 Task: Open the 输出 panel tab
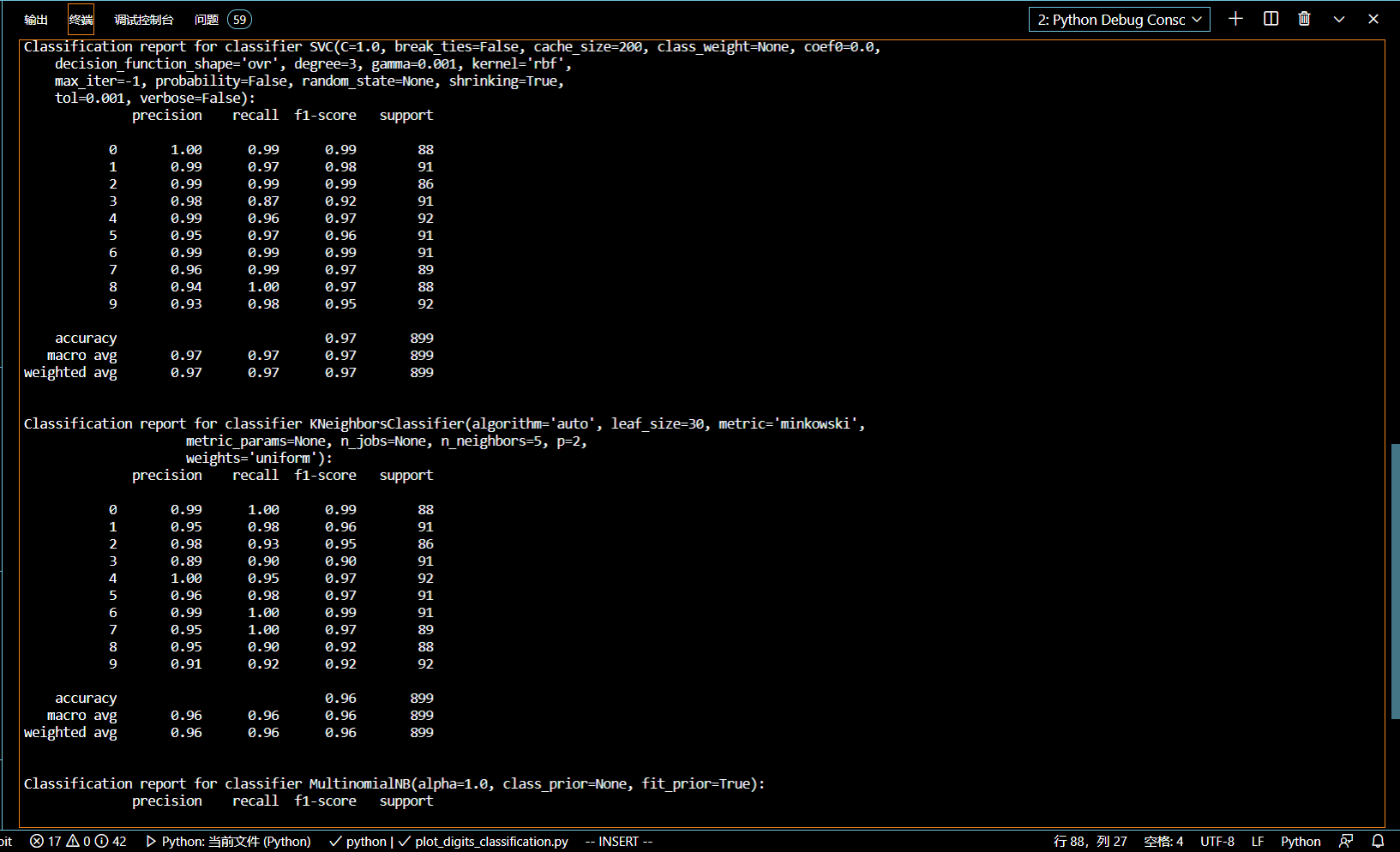(36, 20)
